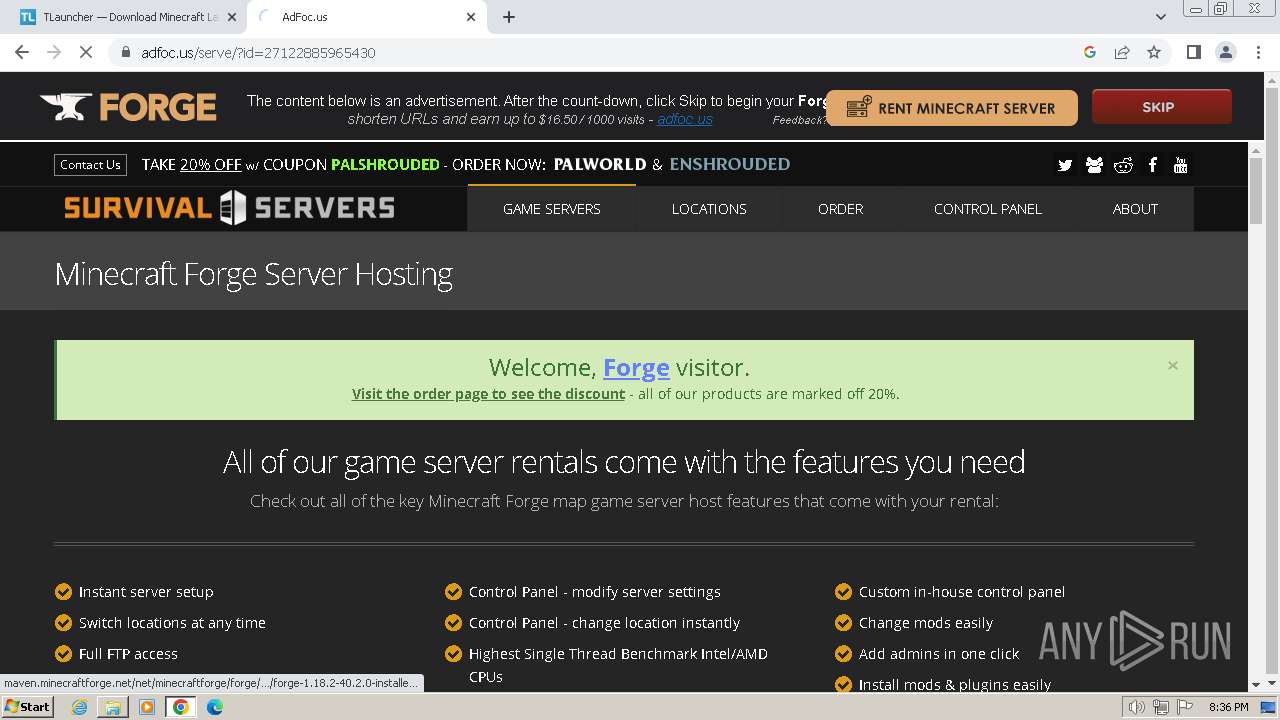
Task: Click Switch locations at any time text
Action: pyautogui.click(x=172, y=623)
